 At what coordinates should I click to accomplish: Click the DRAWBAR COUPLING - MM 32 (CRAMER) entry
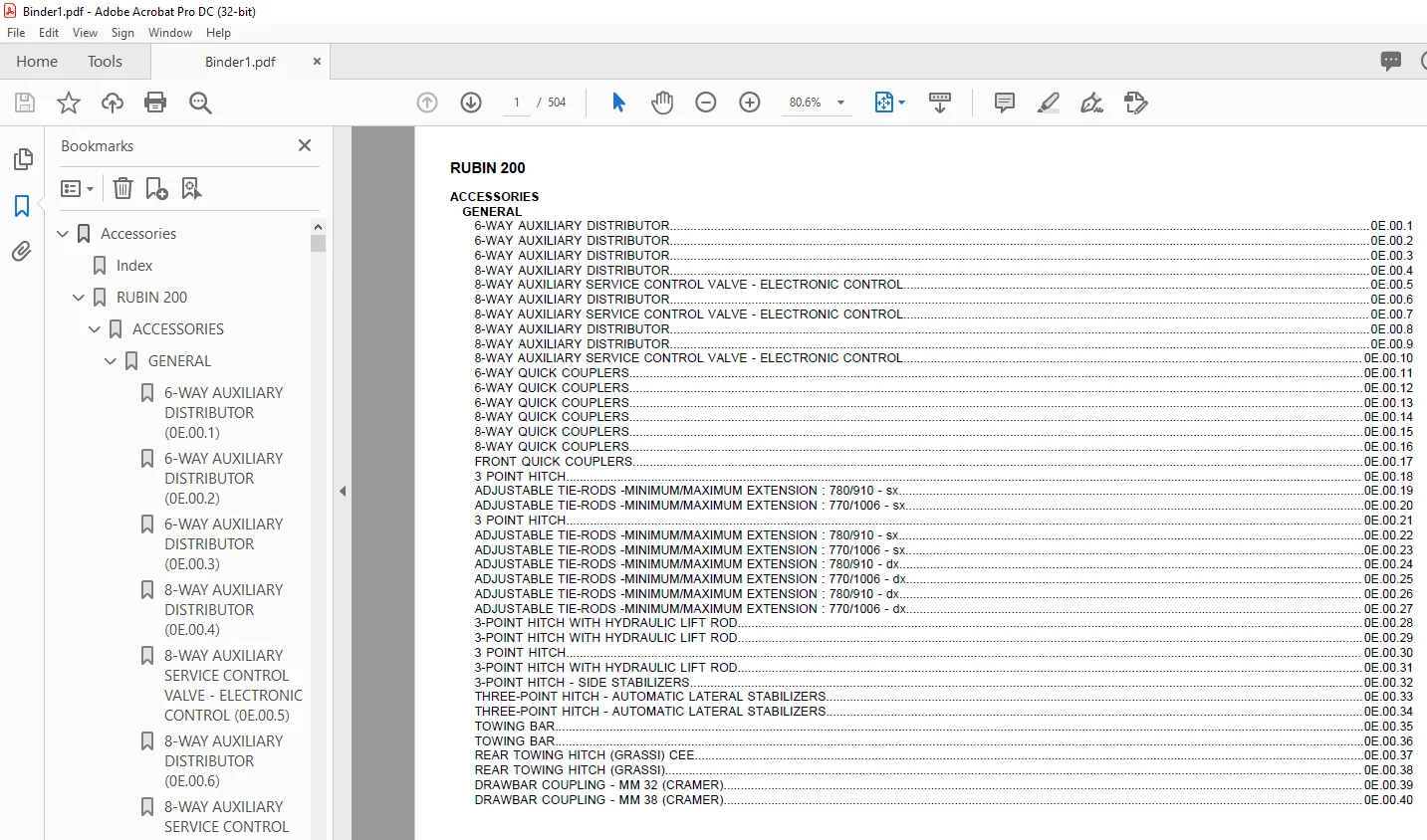coord(943,785)
